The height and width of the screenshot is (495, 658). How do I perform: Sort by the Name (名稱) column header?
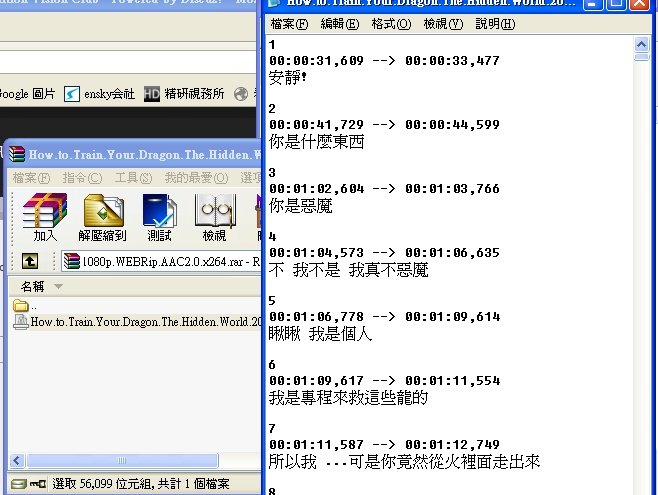click(x=33, y=287)
